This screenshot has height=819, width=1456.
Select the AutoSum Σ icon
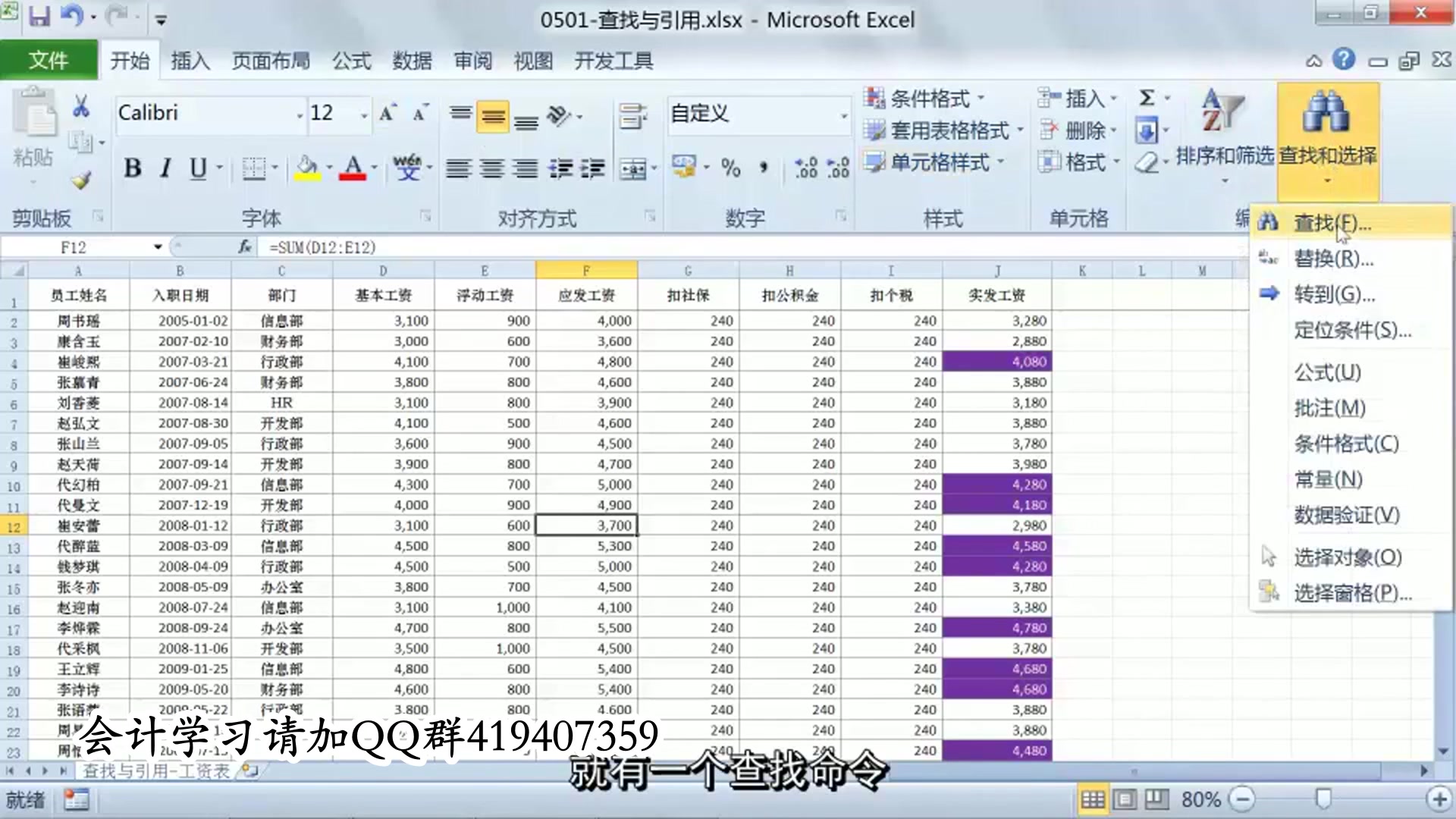[x=1146, y=98]
